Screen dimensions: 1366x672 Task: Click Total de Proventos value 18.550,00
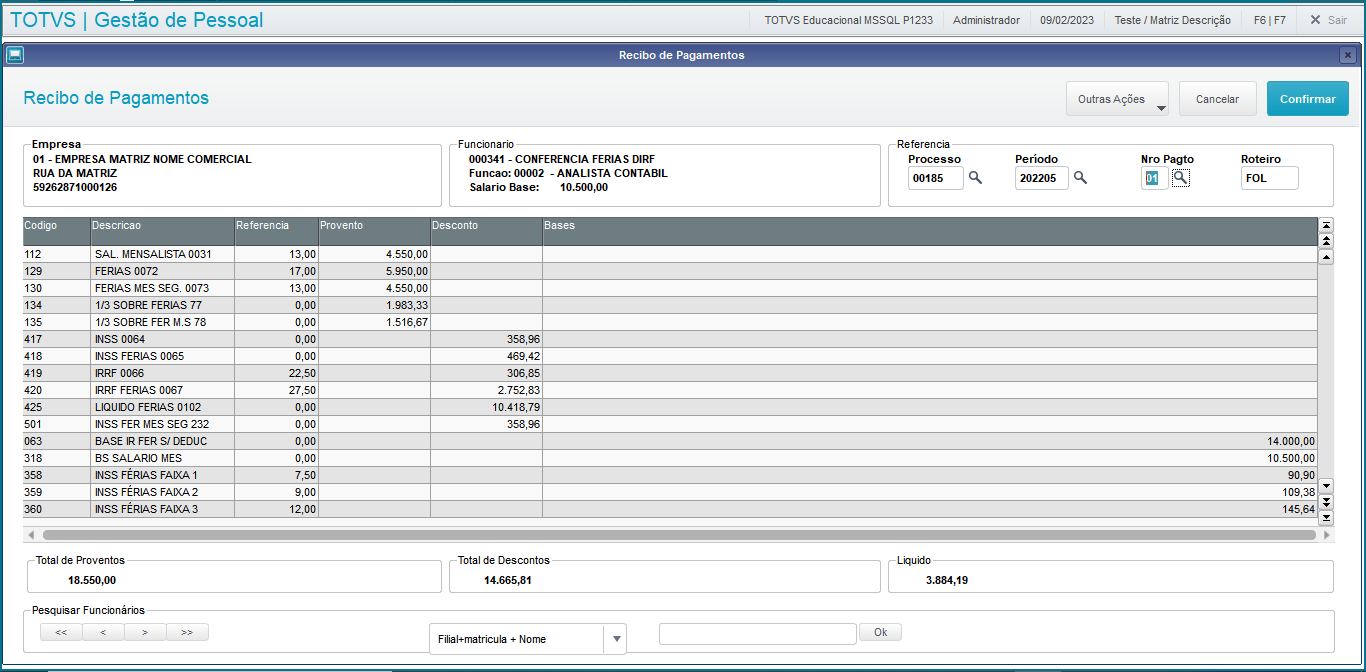92,580
